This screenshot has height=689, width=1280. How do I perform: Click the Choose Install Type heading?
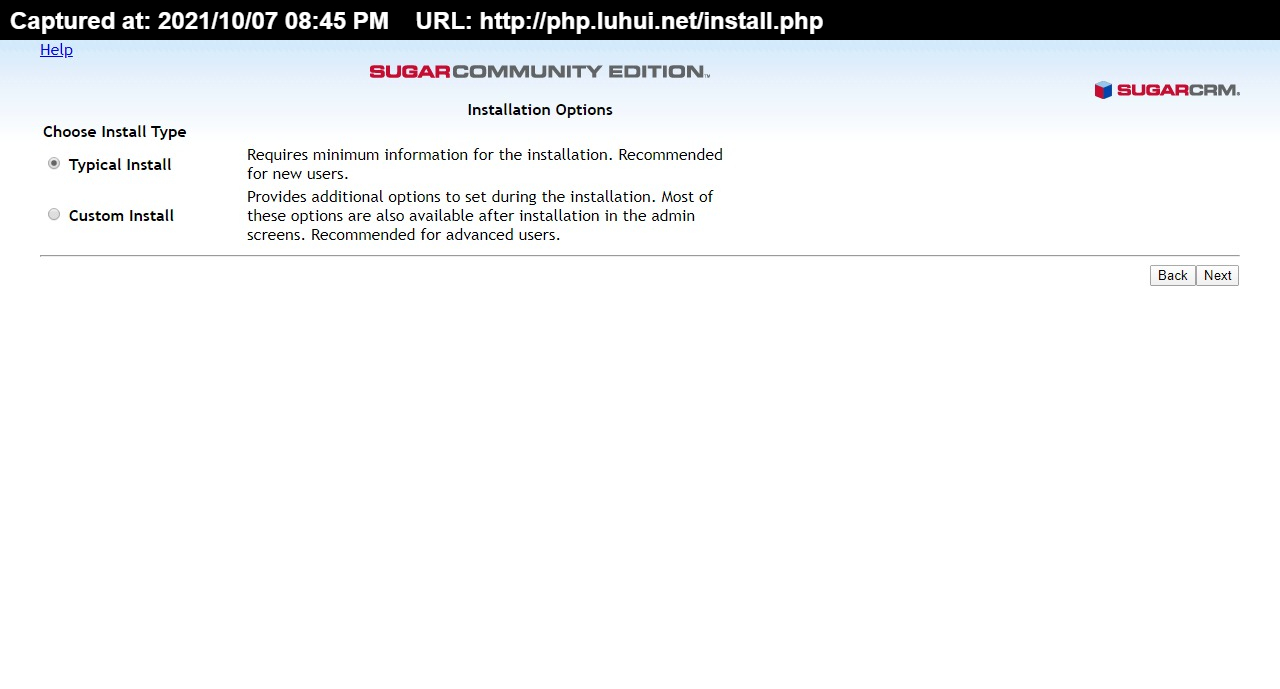(x=115, y=132)
